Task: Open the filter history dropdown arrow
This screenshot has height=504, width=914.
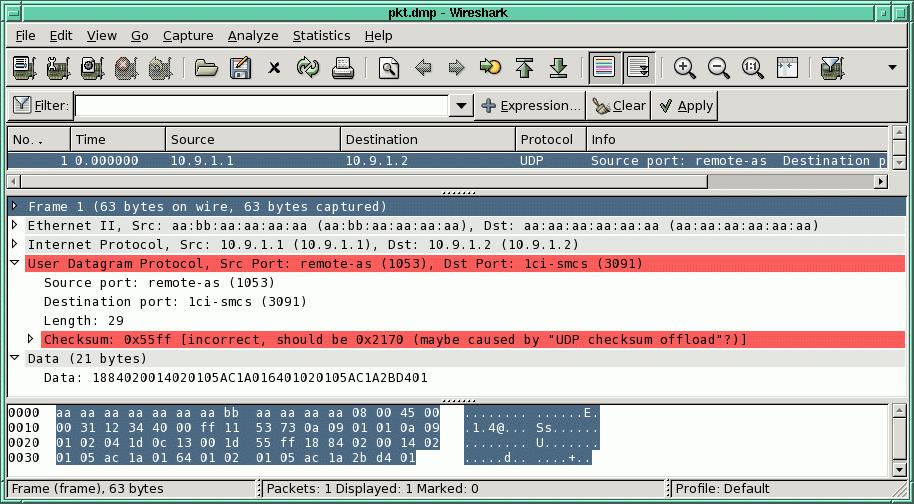Action: pos(461,105)
